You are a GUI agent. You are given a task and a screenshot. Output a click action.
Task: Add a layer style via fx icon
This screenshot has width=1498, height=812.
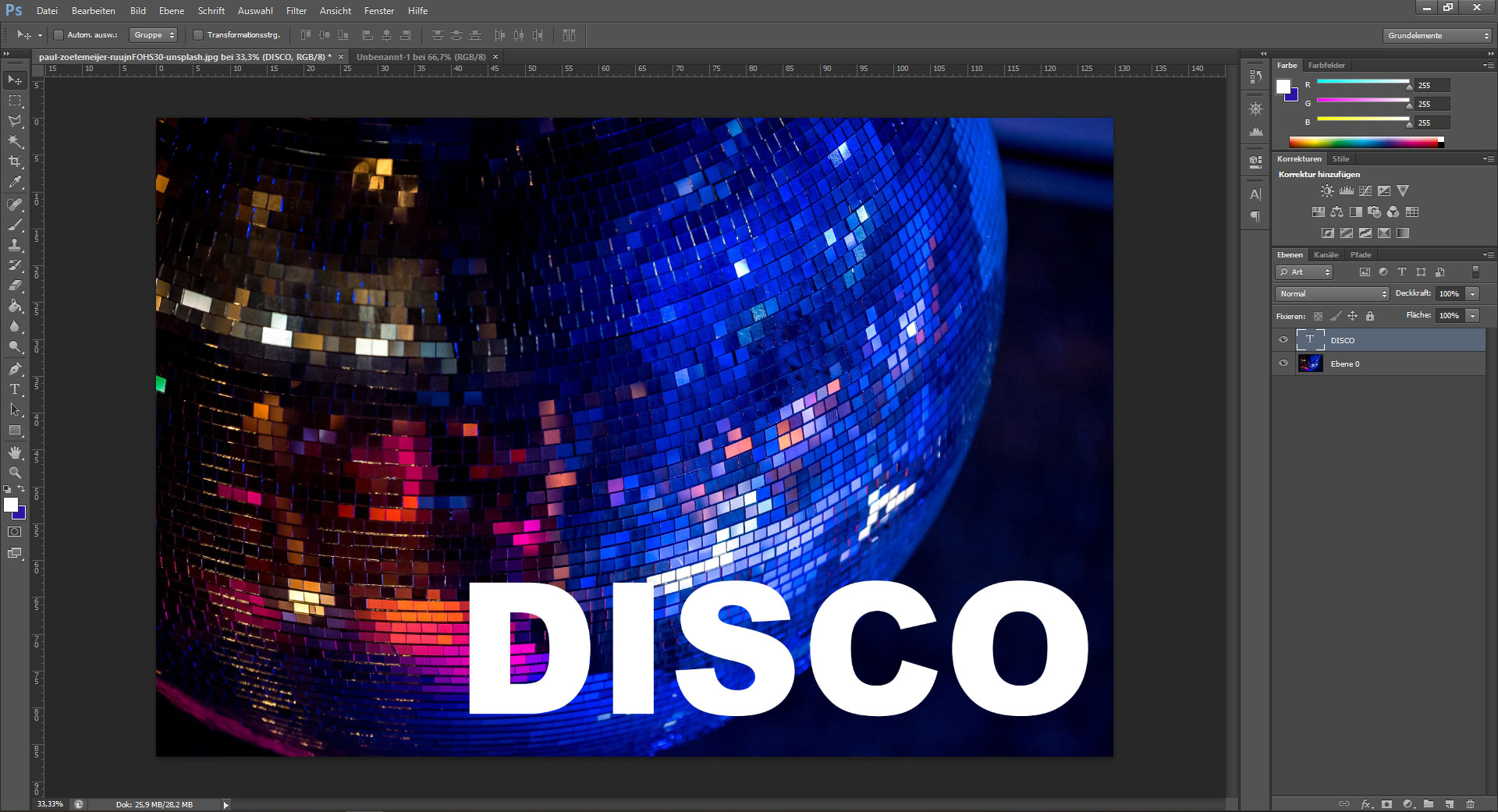point(1365,803)
